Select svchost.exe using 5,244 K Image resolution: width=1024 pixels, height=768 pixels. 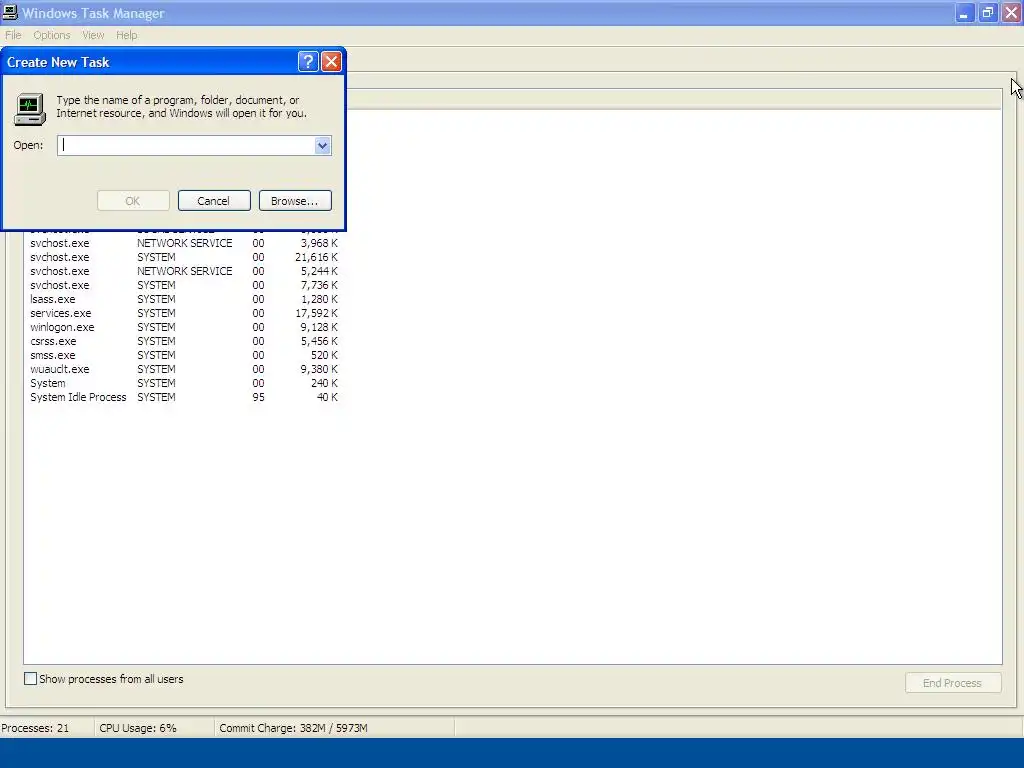tap(184, 271)
